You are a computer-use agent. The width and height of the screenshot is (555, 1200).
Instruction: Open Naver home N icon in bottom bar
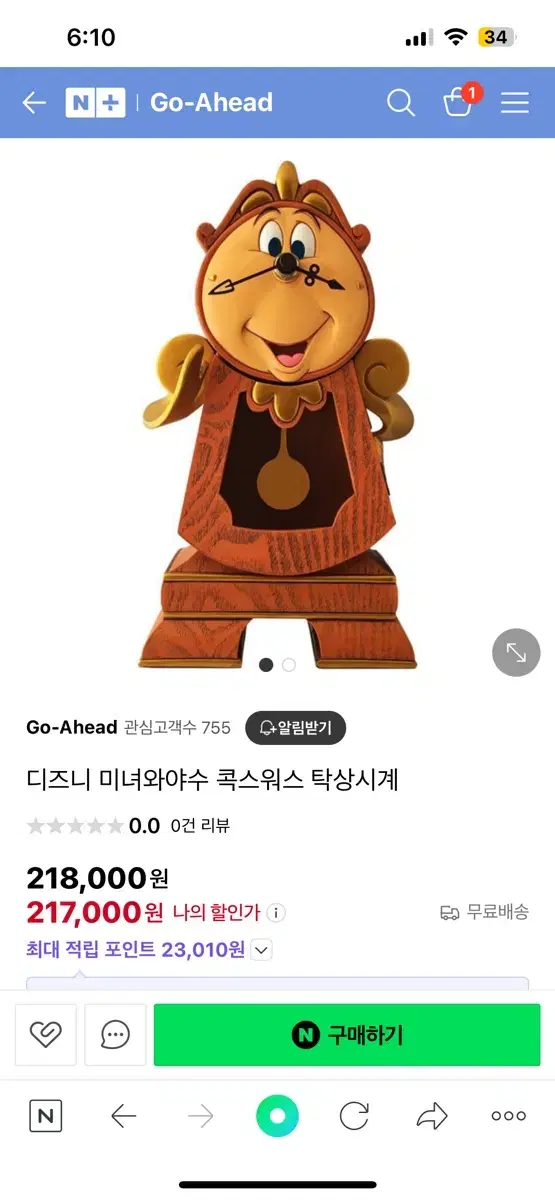coord(45,1116)
